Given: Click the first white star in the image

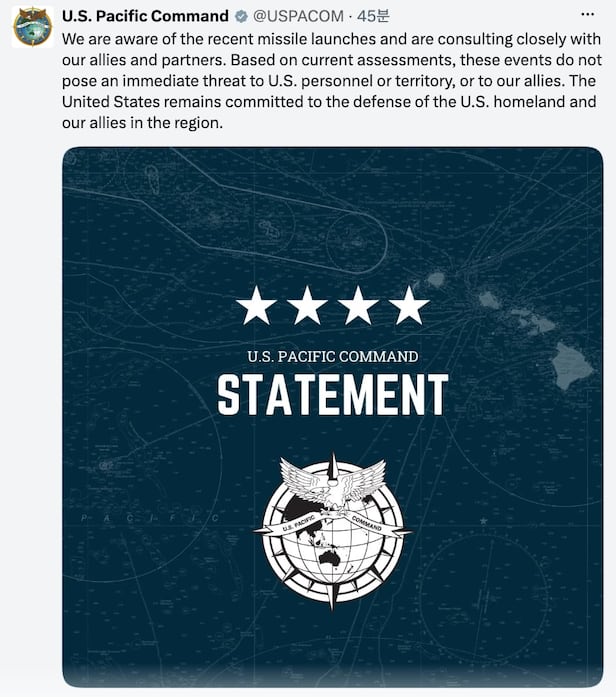Looking at the screenshot, I should pos(256,305).
